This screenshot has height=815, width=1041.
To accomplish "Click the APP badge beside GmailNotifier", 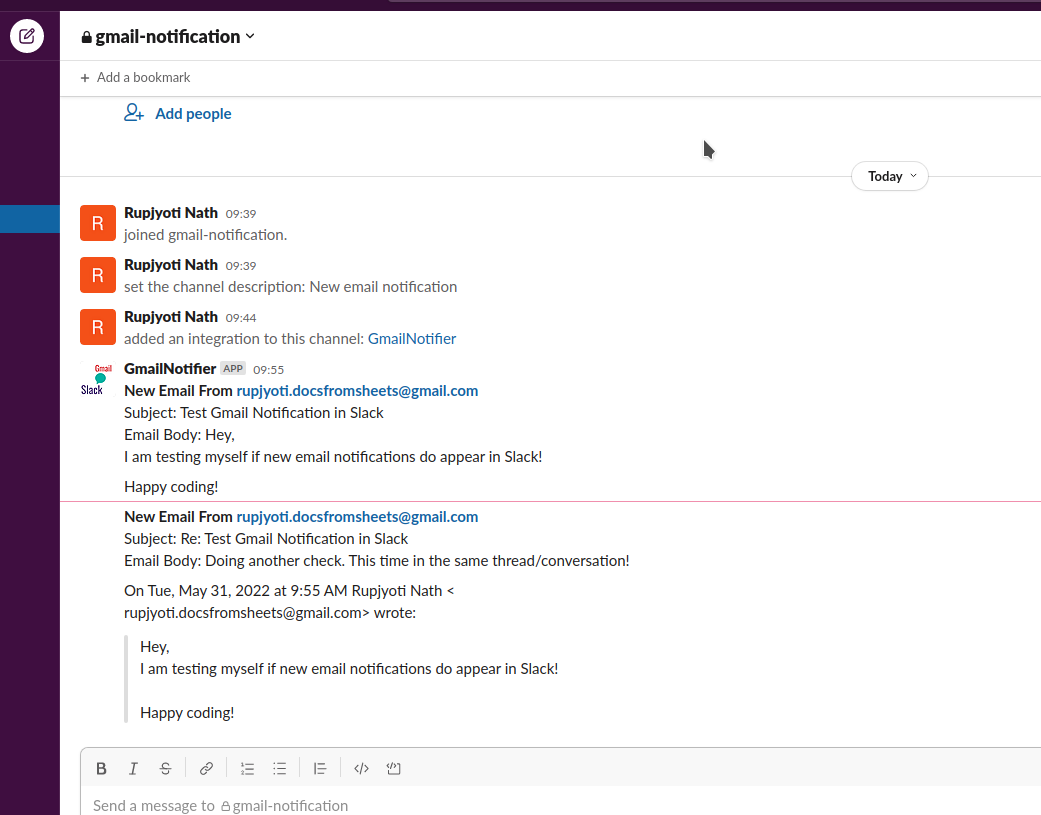I will 233,369.
